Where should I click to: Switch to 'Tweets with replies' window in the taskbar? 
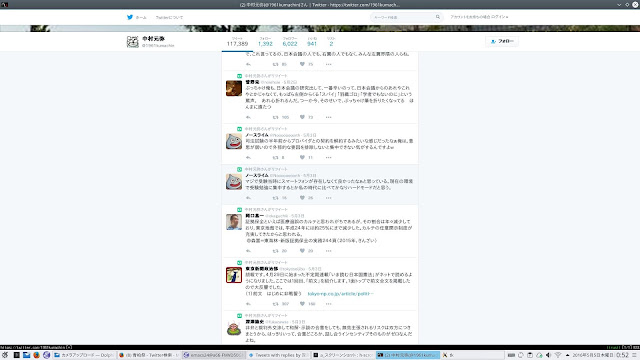tap(278, 355)
